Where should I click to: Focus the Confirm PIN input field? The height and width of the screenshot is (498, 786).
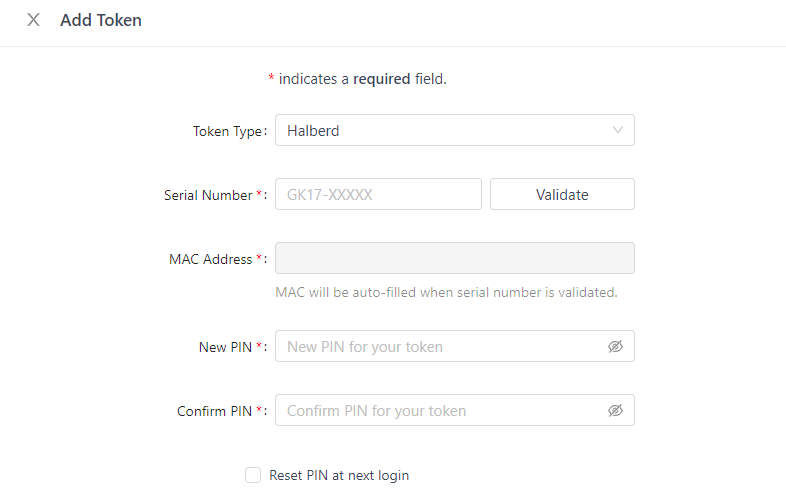440,411
